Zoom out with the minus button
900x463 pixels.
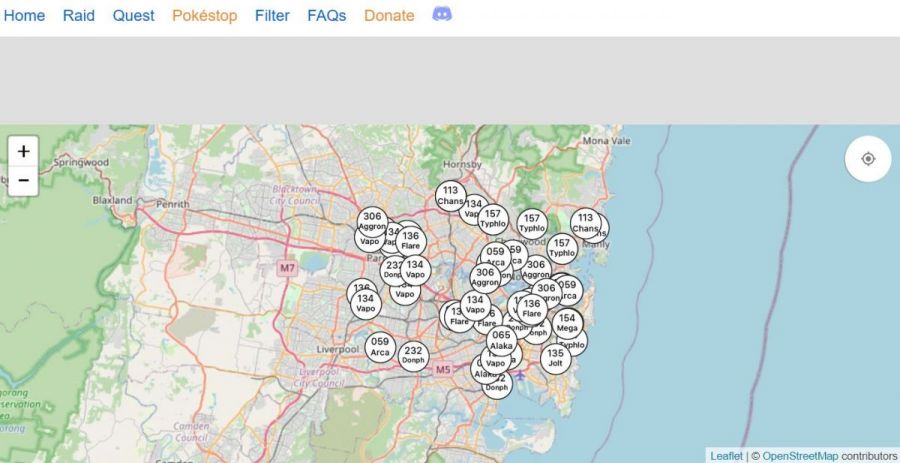pos(24,181)
